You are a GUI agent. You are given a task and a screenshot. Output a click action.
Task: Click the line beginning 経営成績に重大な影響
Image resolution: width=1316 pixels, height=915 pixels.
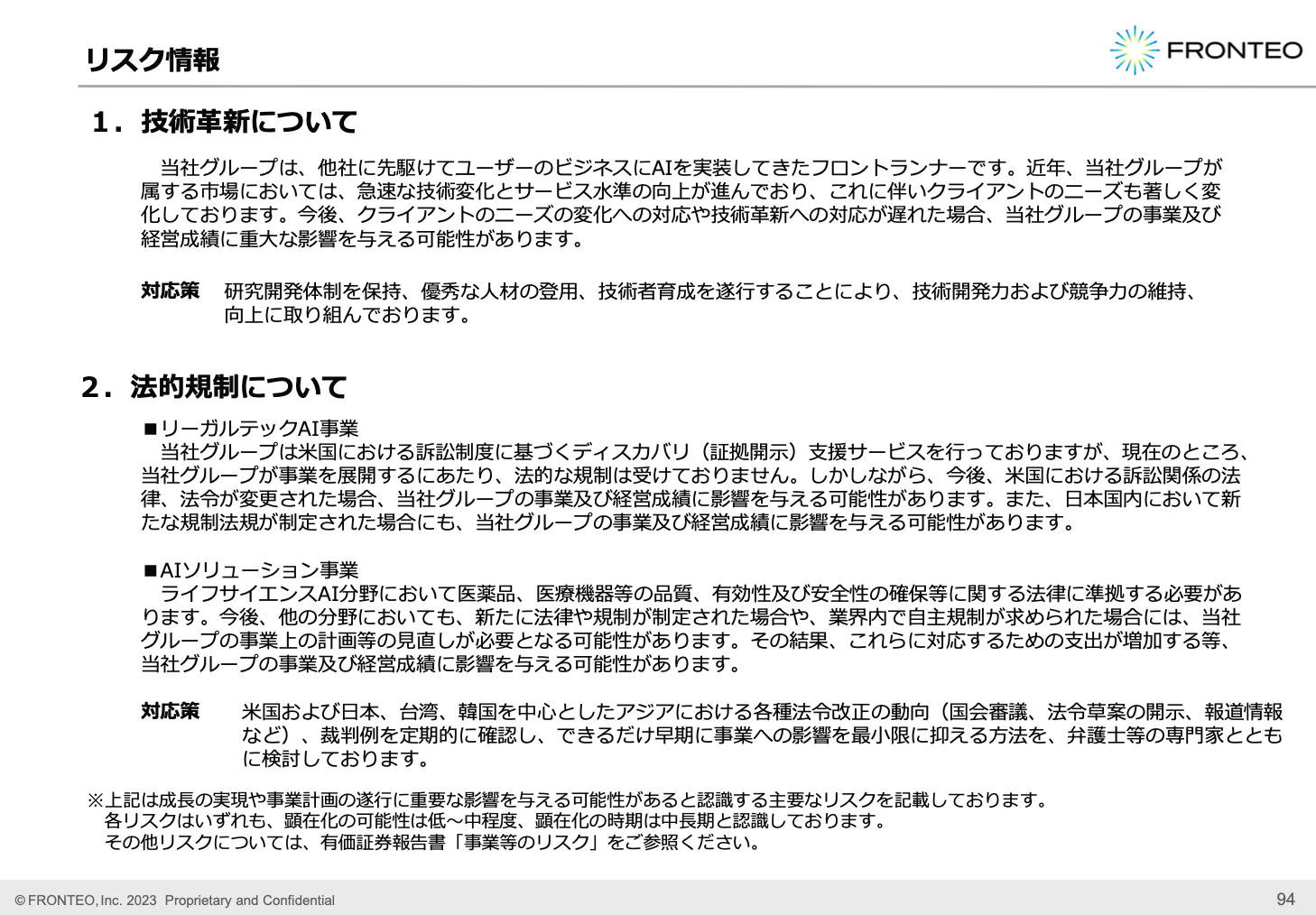[x=364, y=239]
